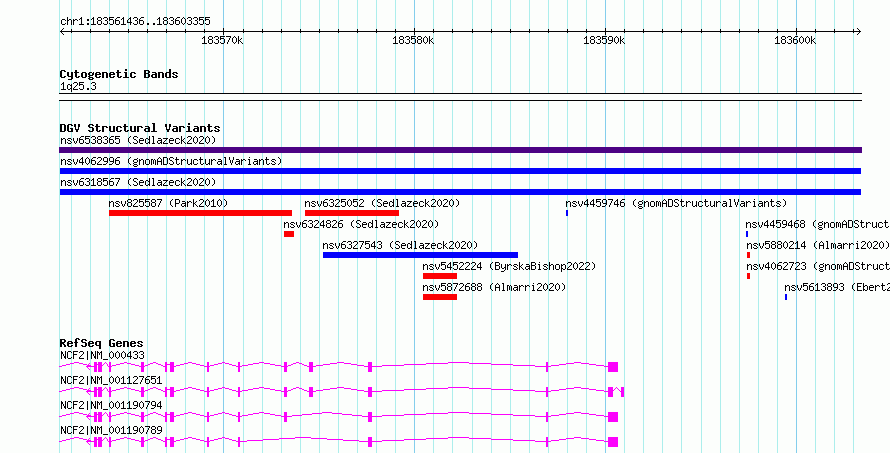Screen dimensions: 890x453
Task: Click the large final exon of NM_001190794
Action: 613,417
